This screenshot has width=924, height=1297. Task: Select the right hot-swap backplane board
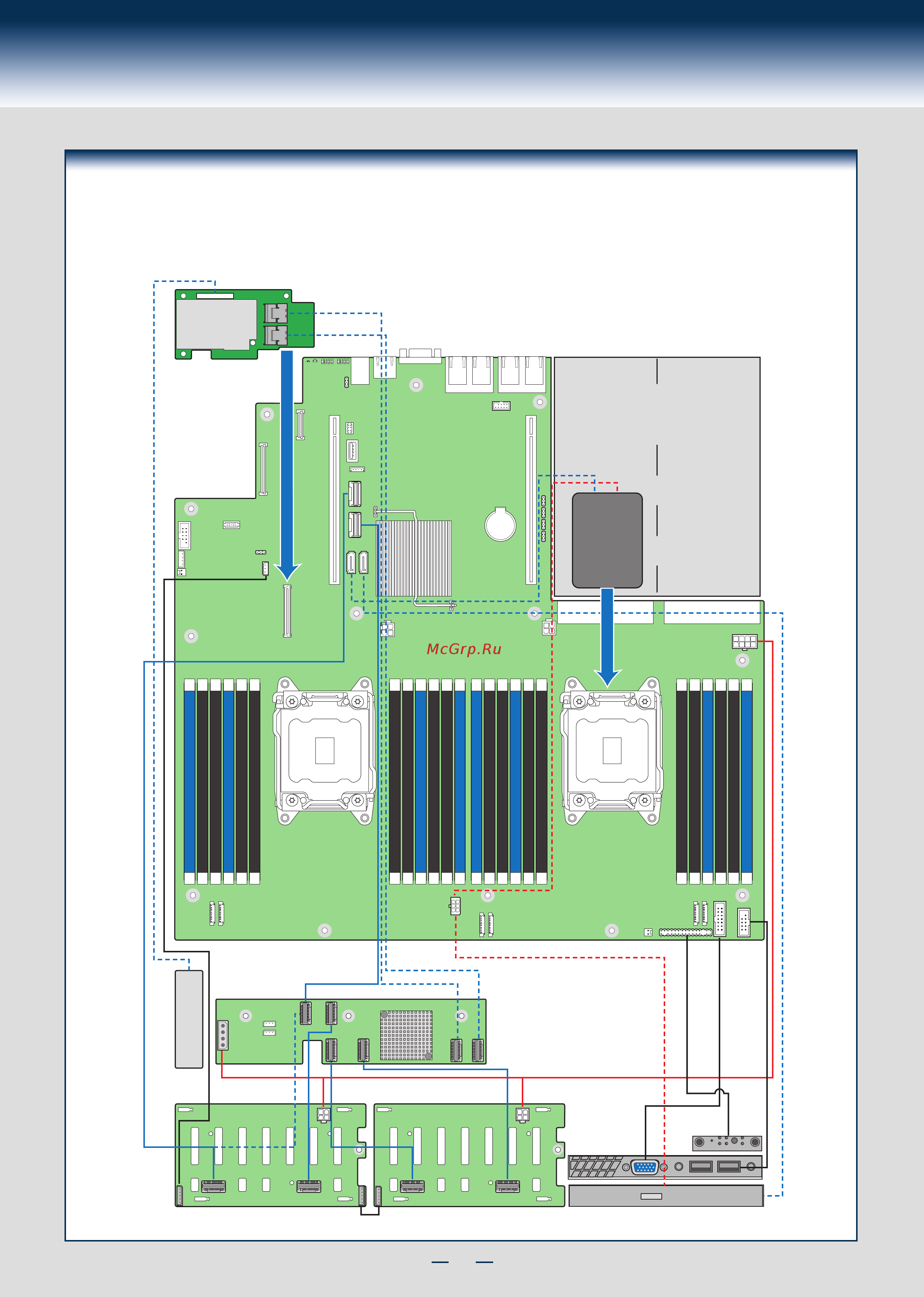pyautogui.click(x=469, y=1155)
